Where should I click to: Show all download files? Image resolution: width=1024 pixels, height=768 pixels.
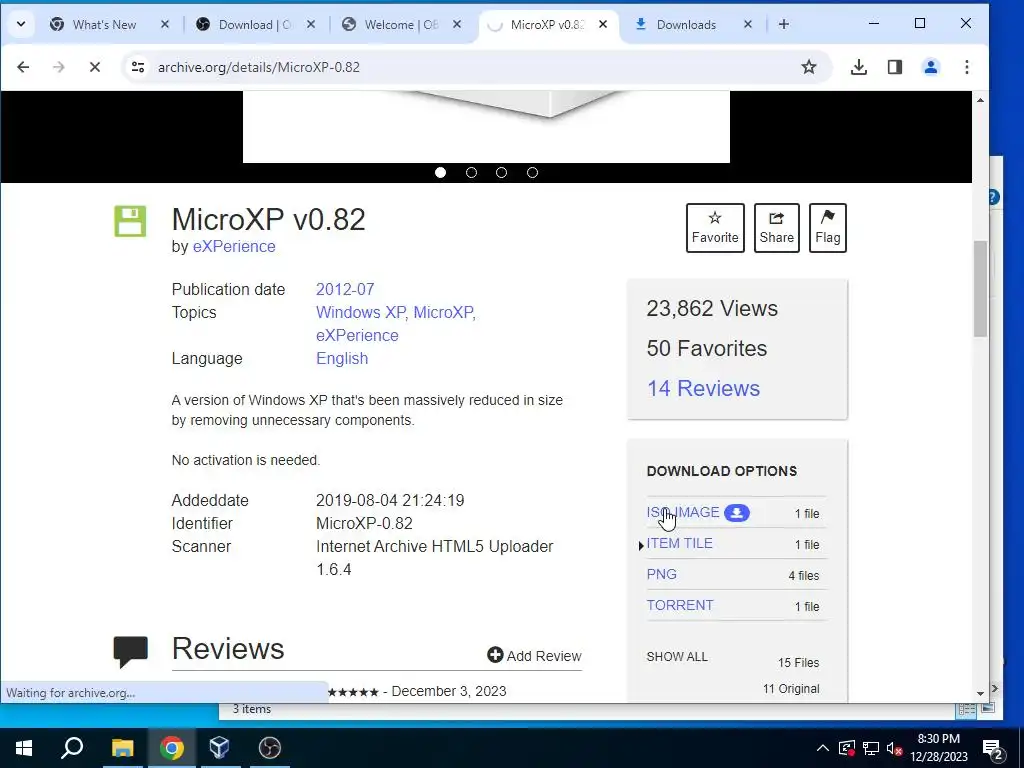[677, 657]
